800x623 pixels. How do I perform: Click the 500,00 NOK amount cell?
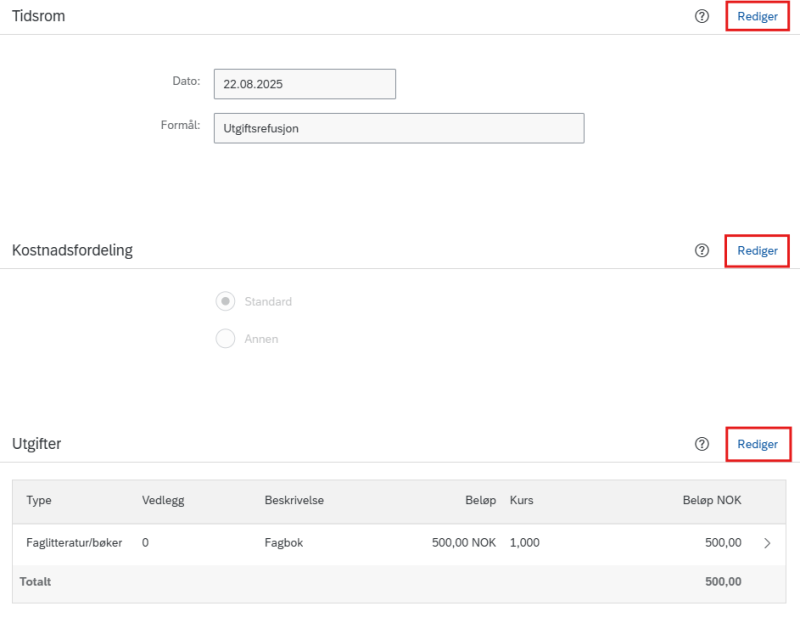(464, 543)
